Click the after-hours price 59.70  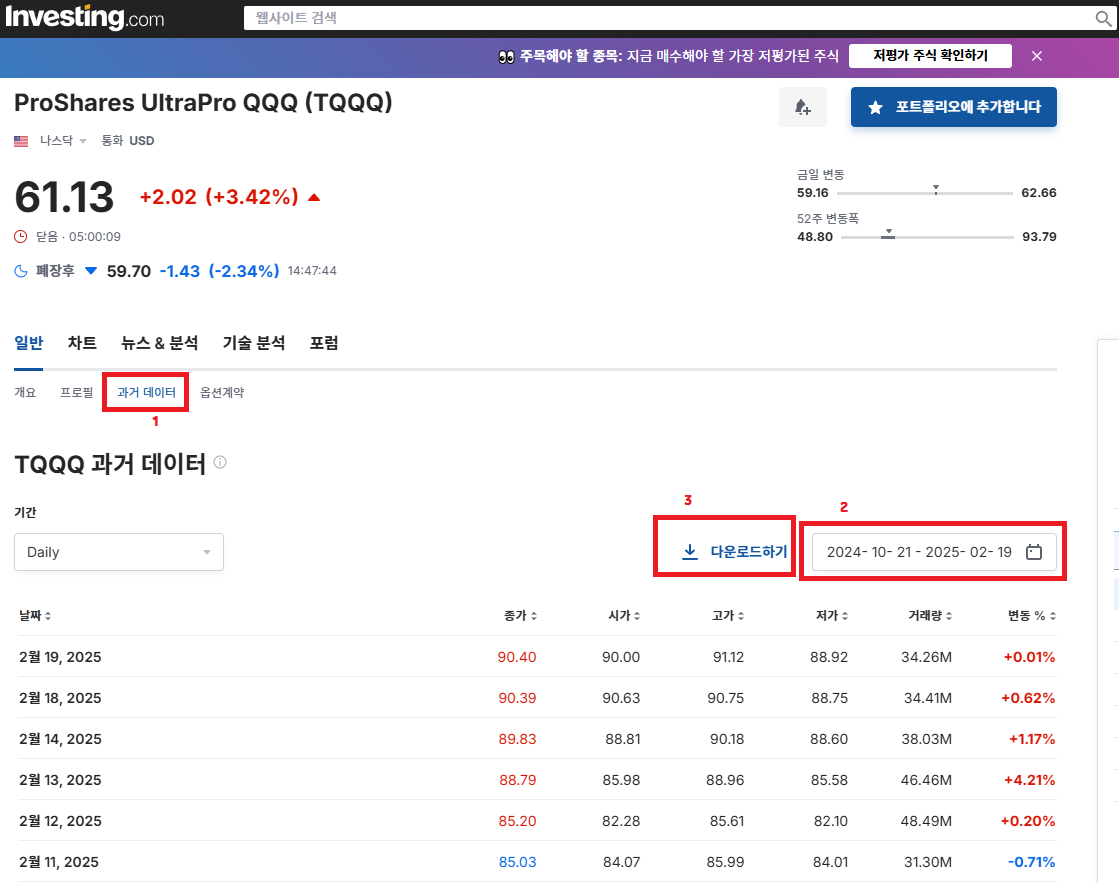129,271
